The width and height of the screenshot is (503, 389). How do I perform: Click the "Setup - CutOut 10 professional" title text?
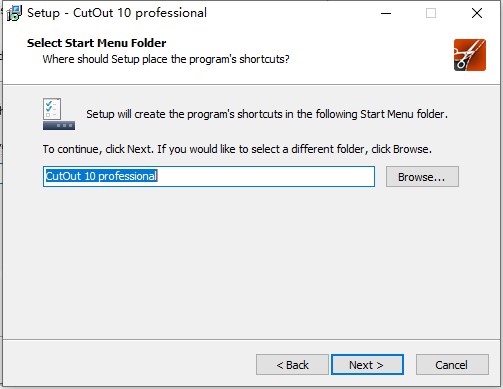coord(117,13)
